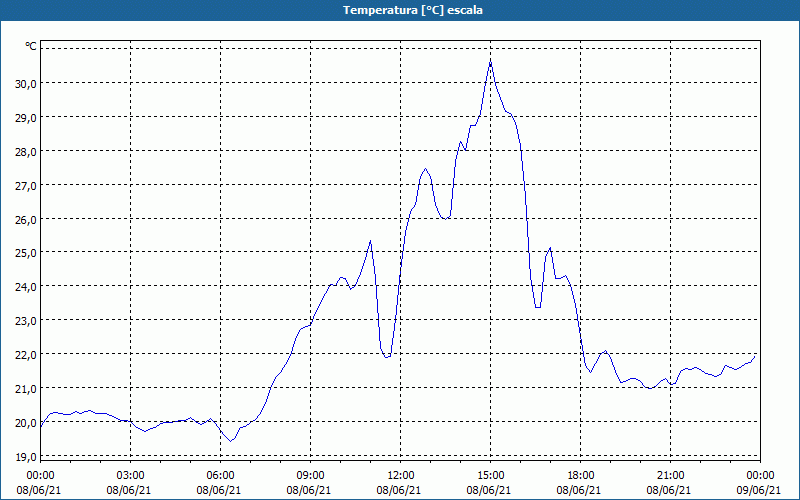Select the 30,0 y-axis label

click(x=26, y=84)
